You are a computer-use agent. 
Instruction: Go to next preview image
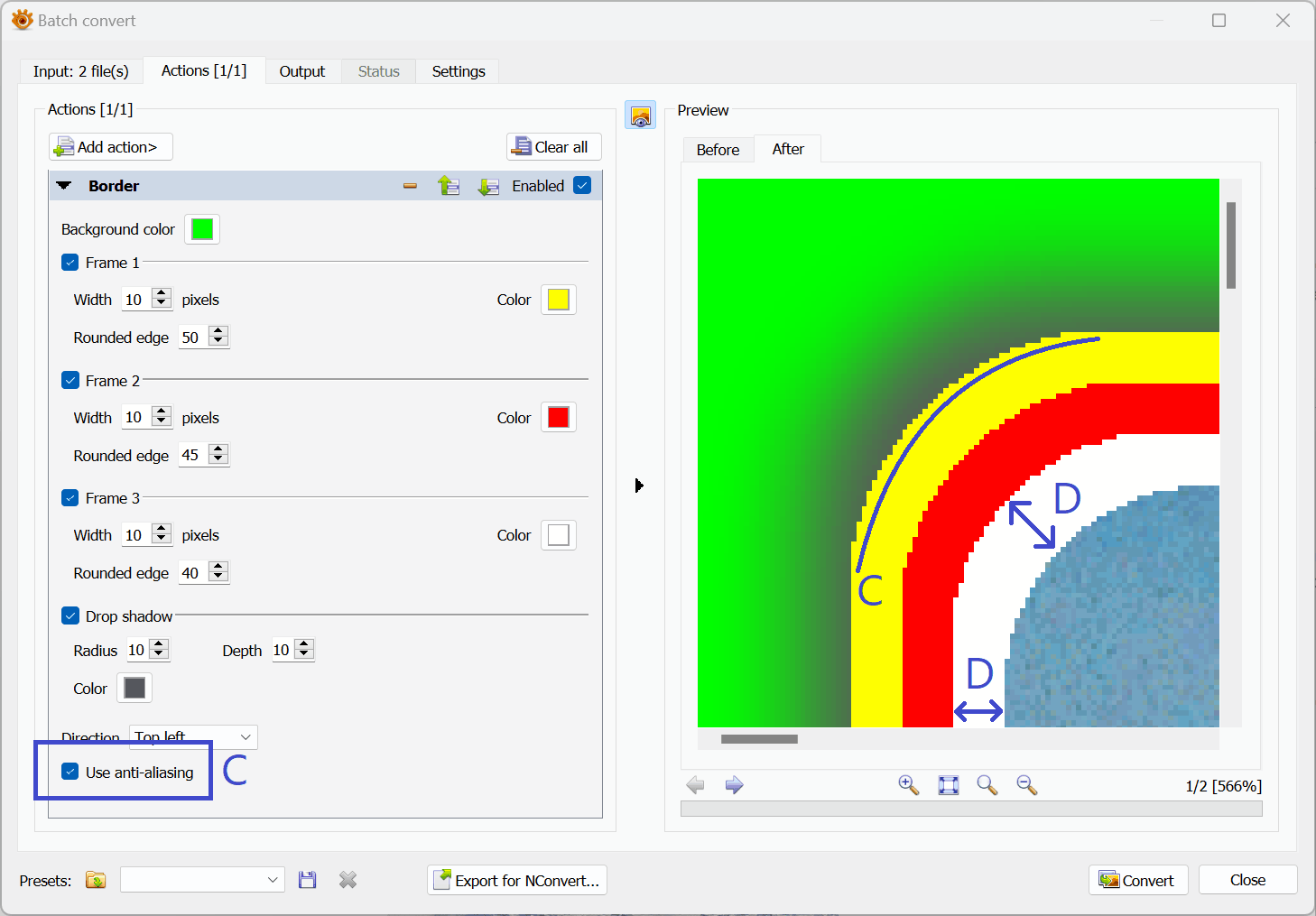click(734, 785)
